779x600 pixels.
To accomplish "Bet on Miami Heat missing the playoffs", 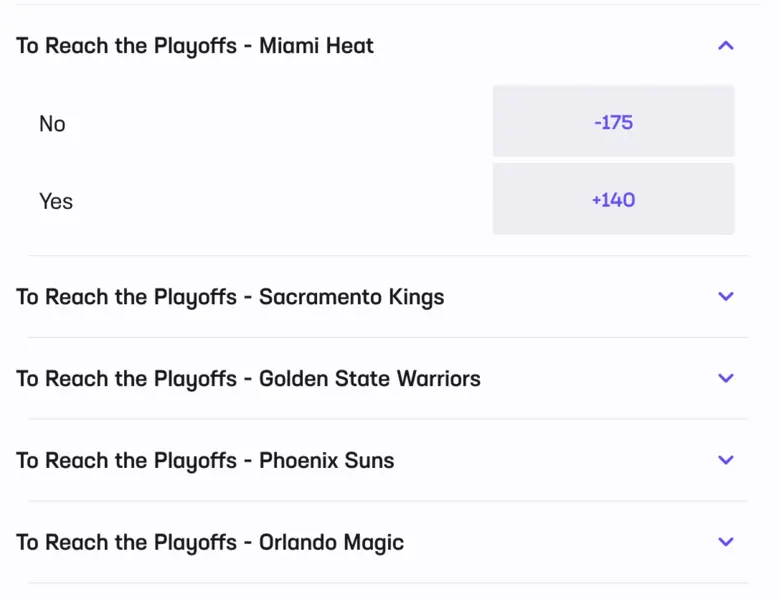I will tap(613, 122).
